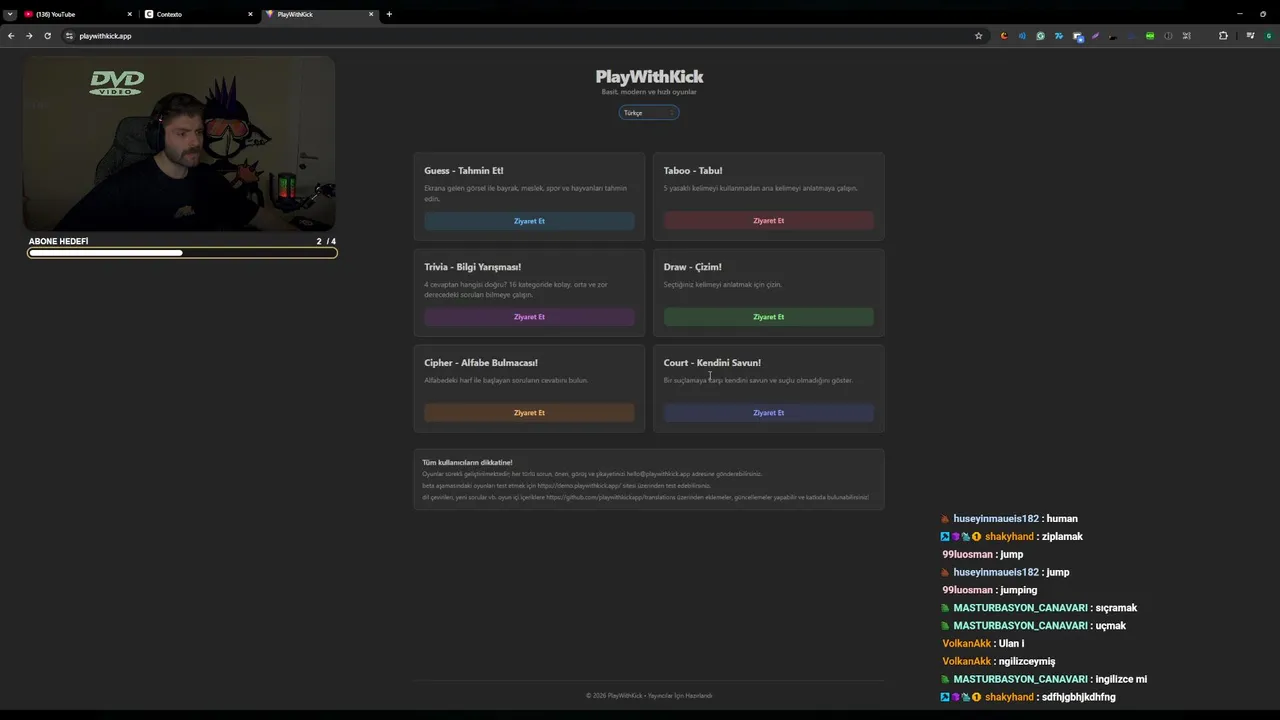The width and height of the screenshot is (1280, 720).
Task: Visit the Guess - Tahmin Et! game
Action: 529,221
